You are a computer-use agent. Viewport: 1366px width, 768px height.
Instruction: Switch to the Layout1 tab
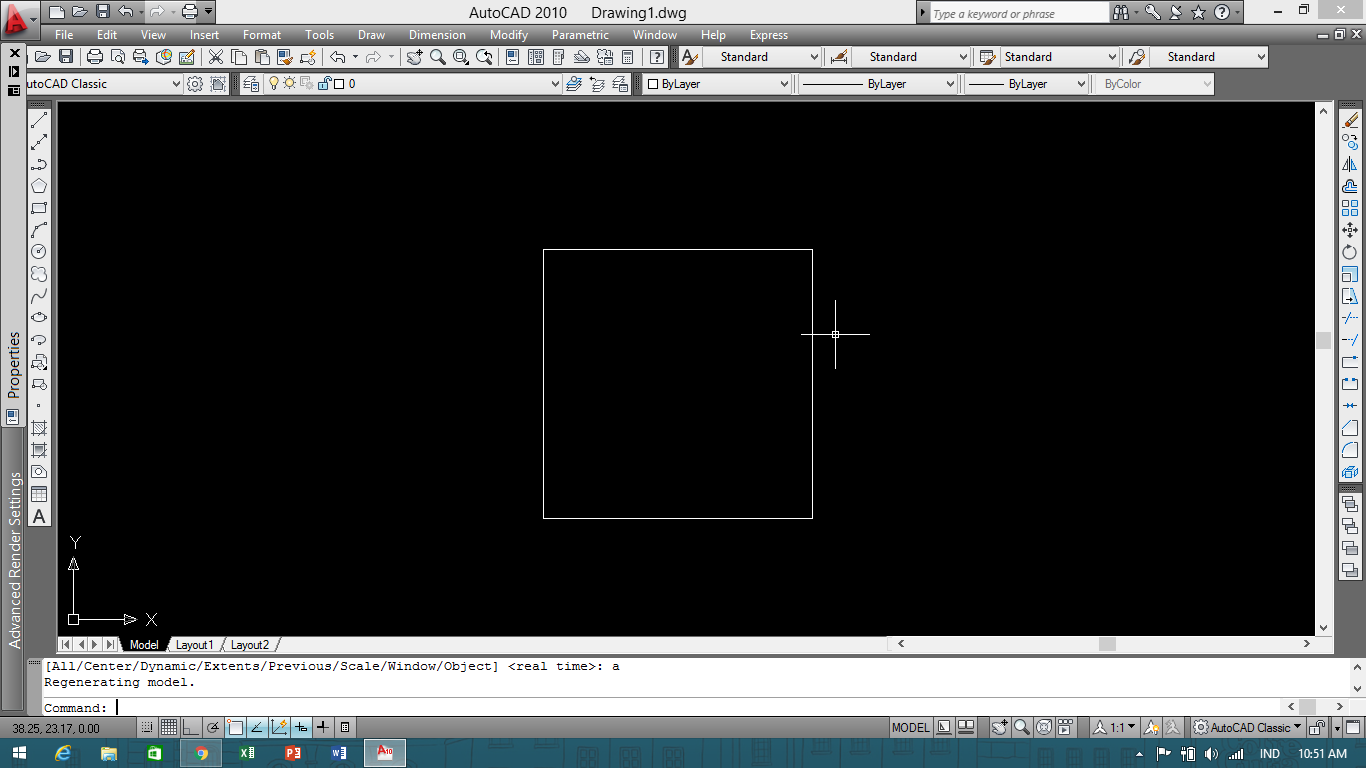coord(194,644)
